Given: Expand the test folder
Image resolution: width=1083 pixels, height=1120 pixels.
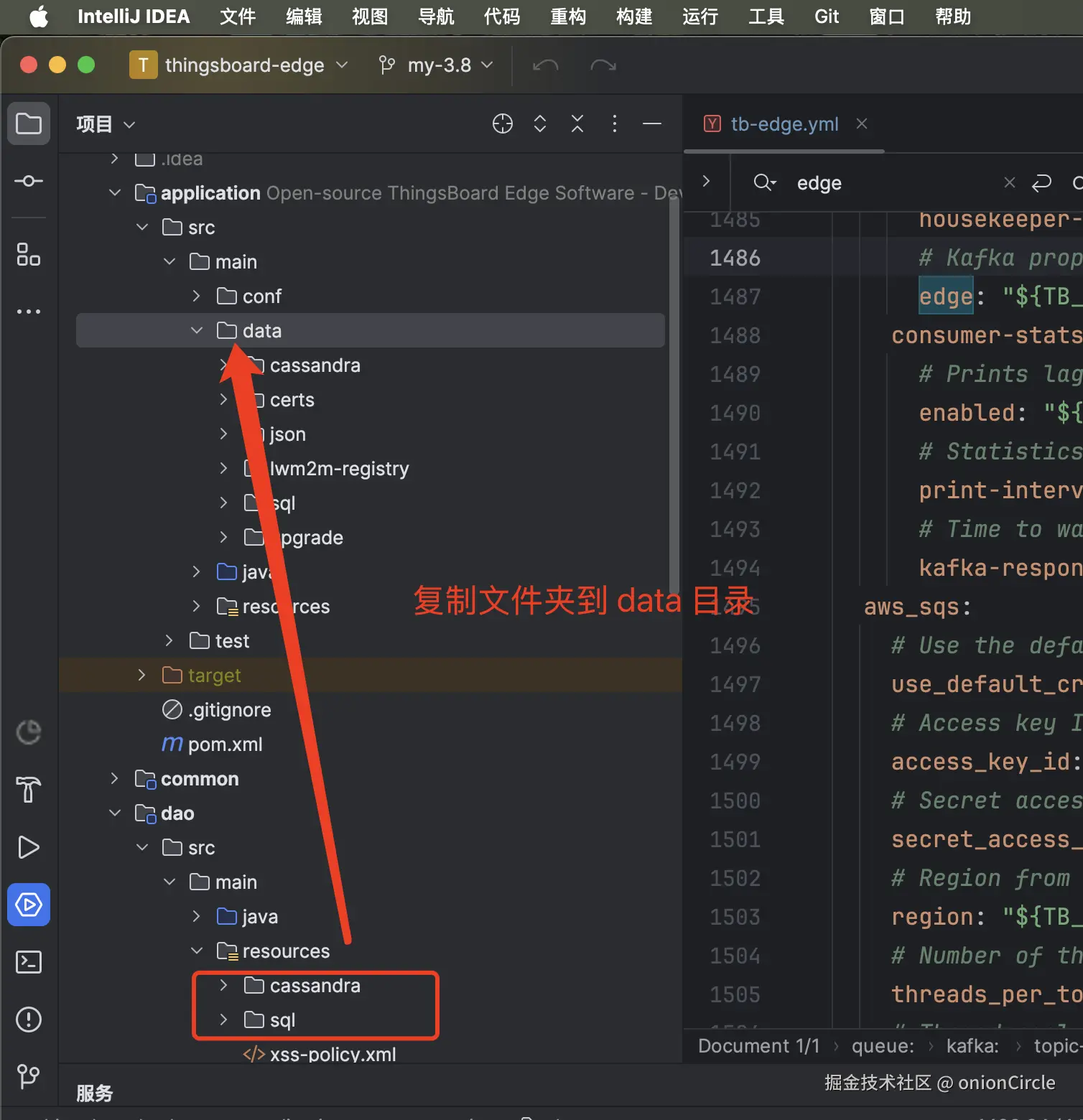Looking at the screenshot, I should click(169, 641).
